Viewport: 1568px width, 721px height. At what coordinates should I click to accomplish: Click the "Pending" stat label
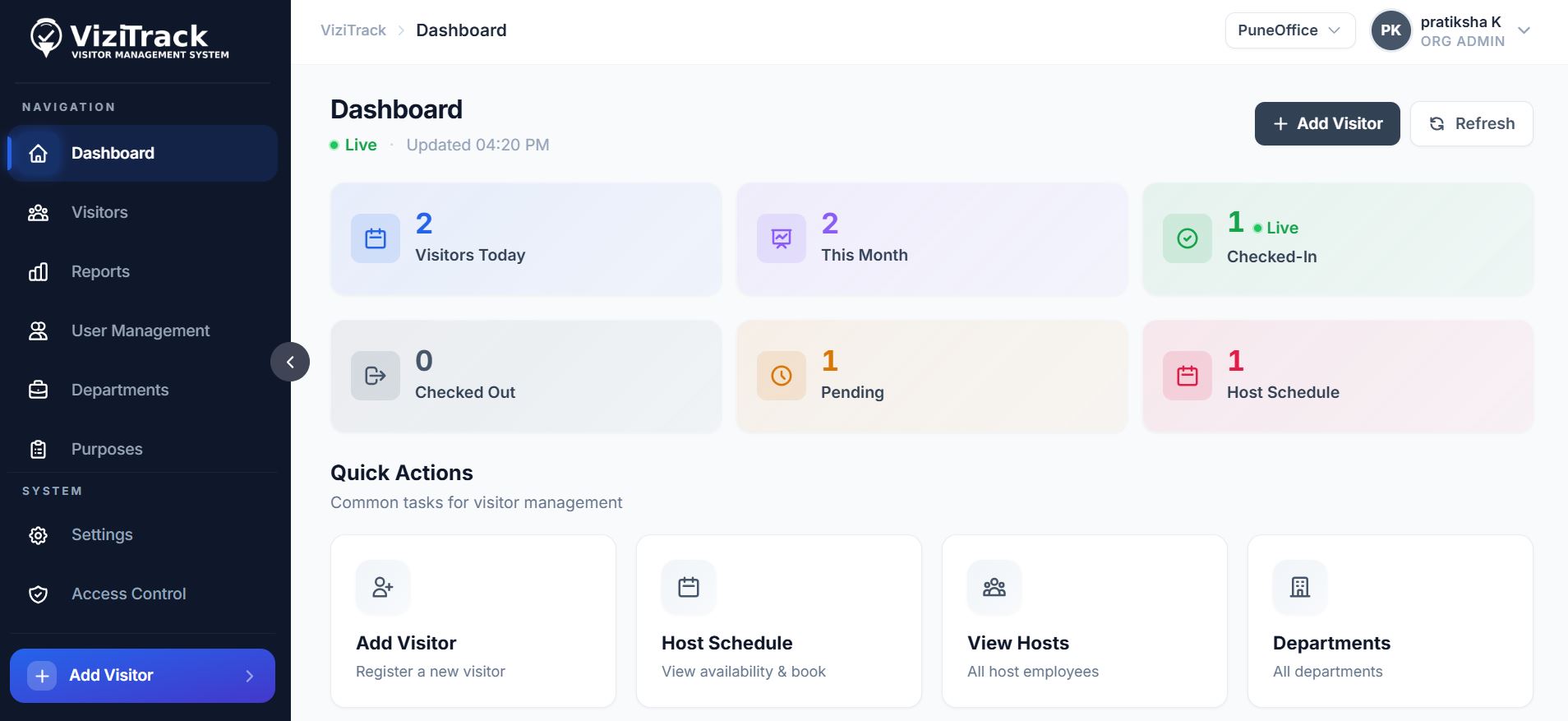pyautogui.click(x=852, y=392)
